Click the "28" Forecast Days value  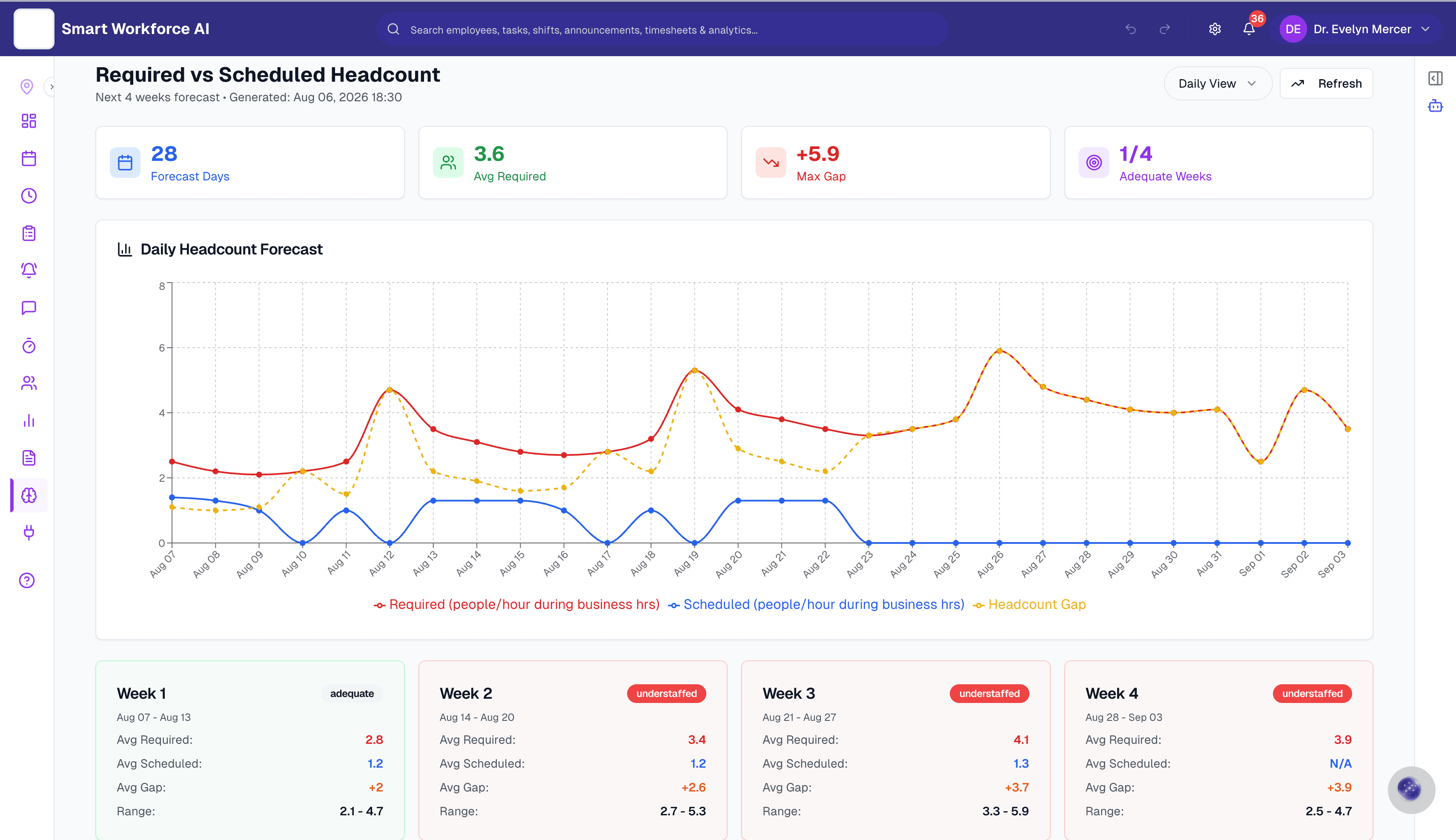click(x=164, y=154)
